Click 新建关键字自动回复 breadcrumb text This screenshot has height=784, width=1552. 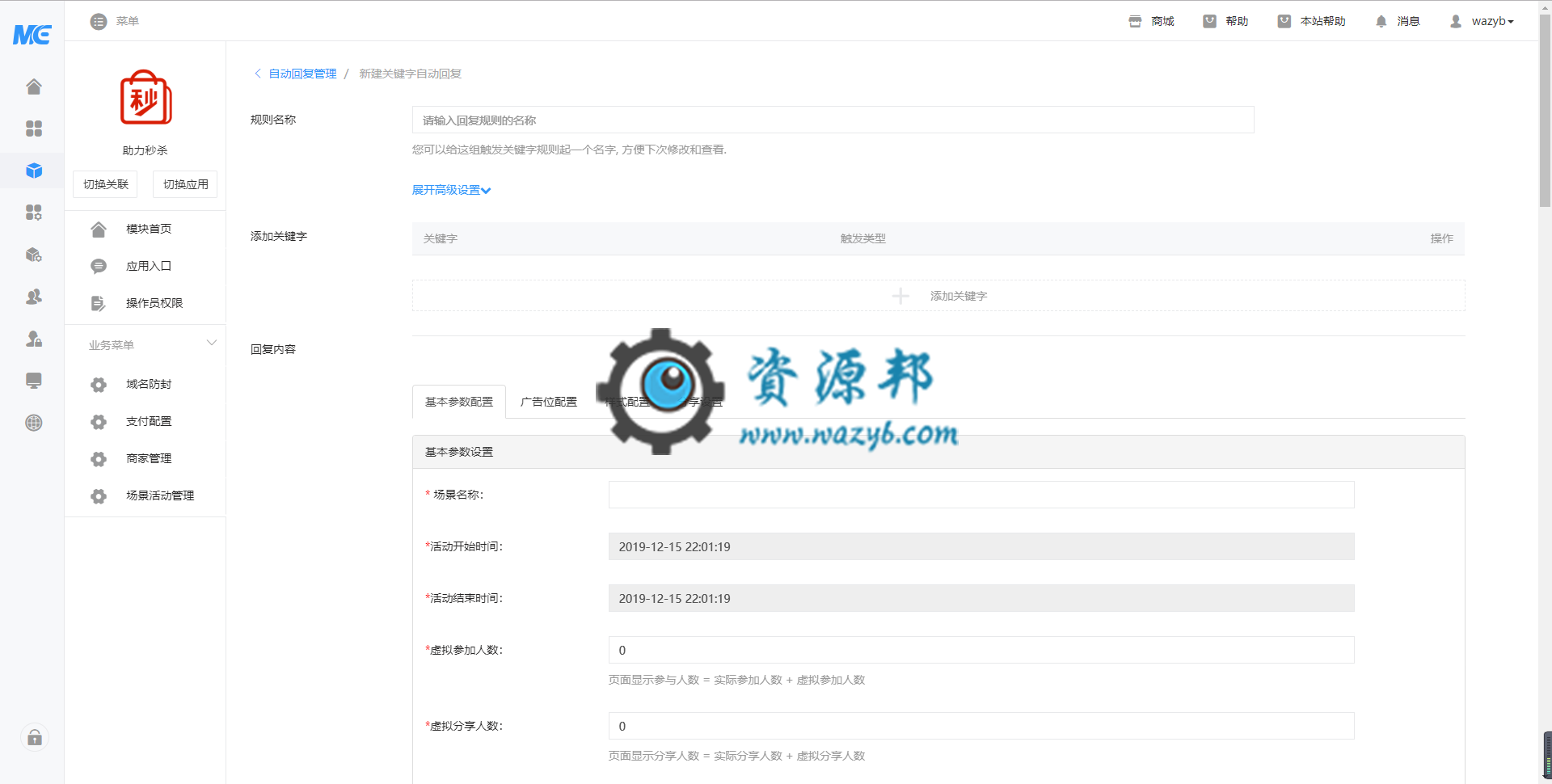pyautogui.click(x=410, y=74)
